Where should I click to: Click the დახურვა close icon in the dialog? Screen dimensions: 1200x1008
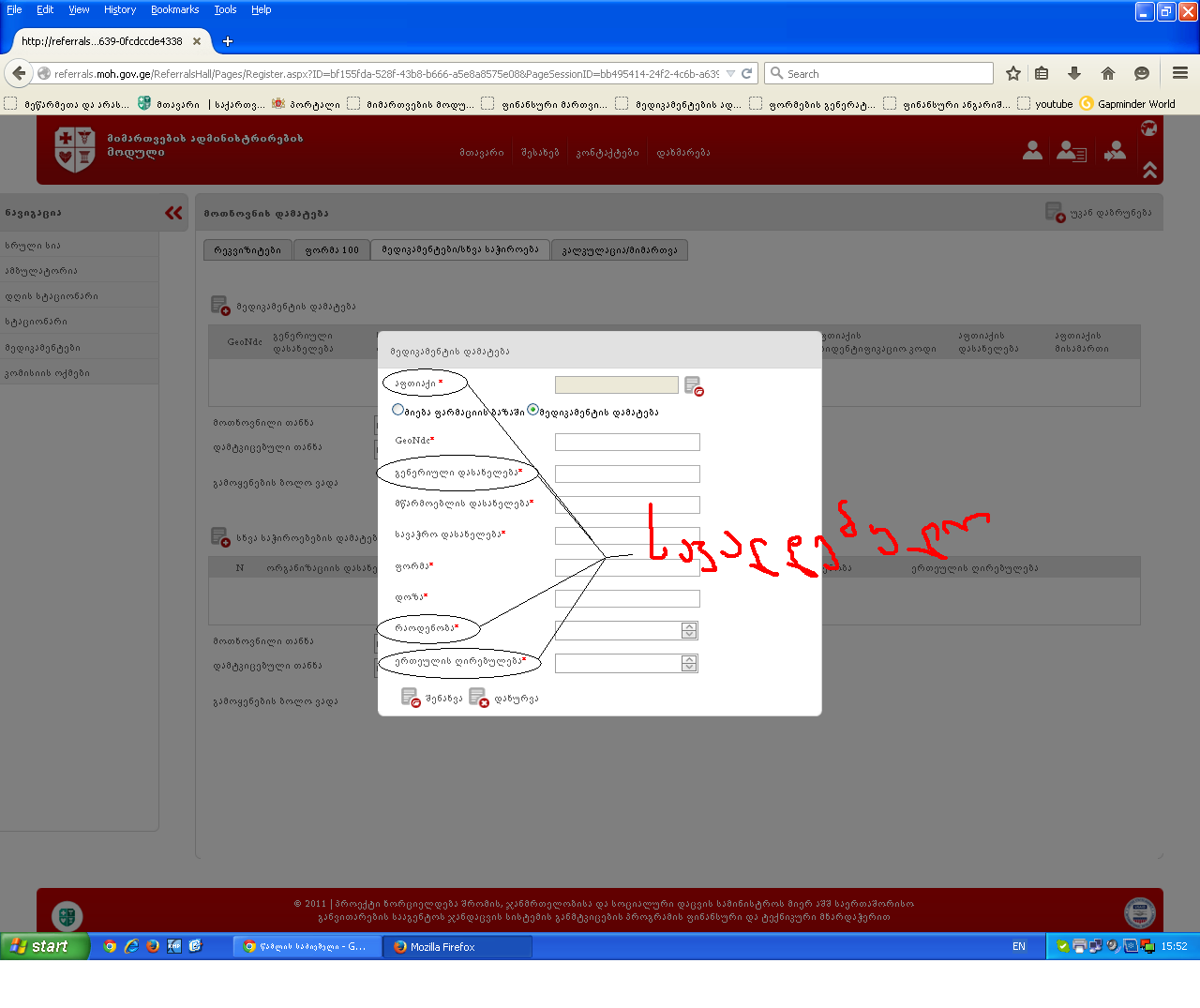coord(478,698)
